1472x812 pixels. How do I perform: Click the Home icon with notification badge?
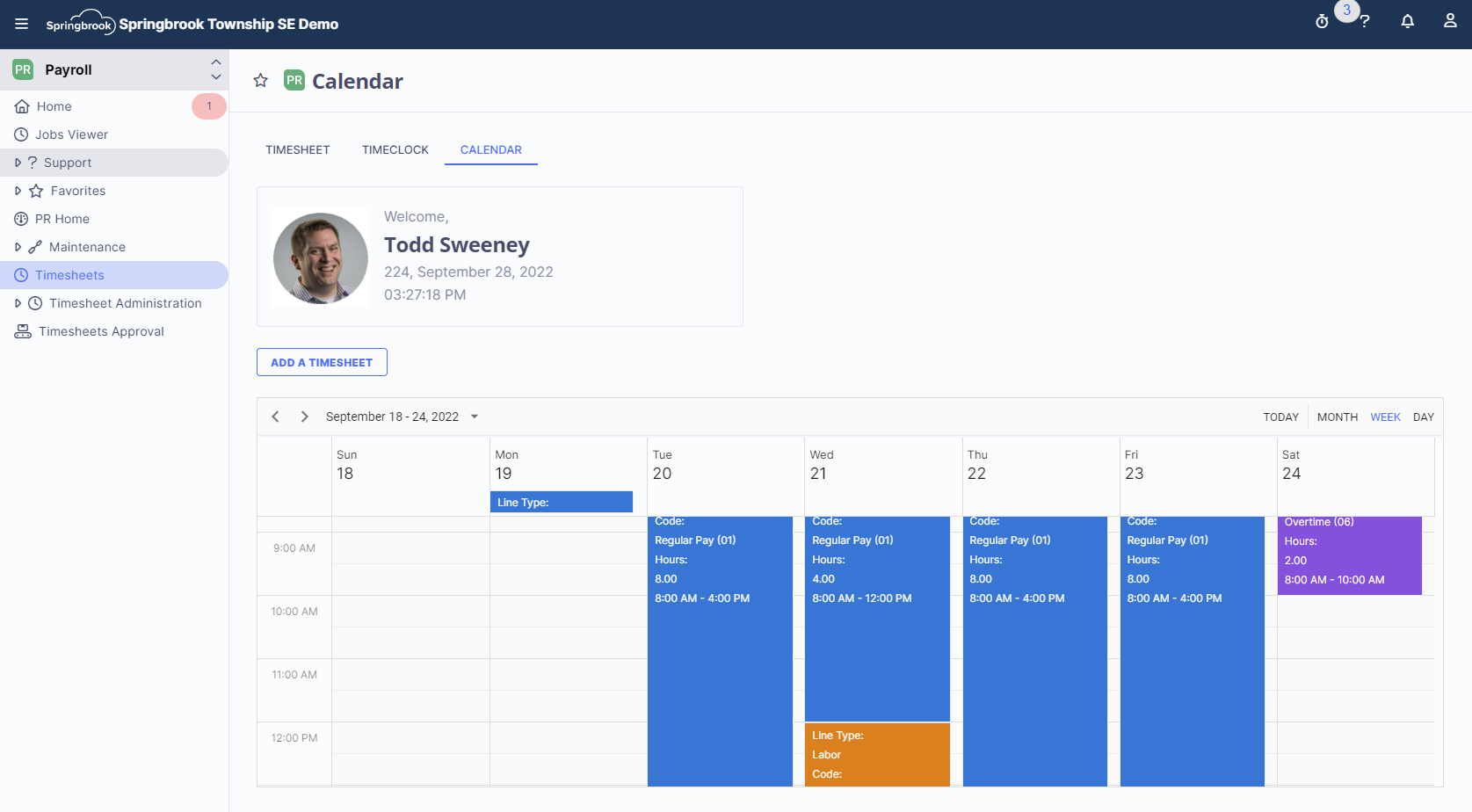(22, 105)
